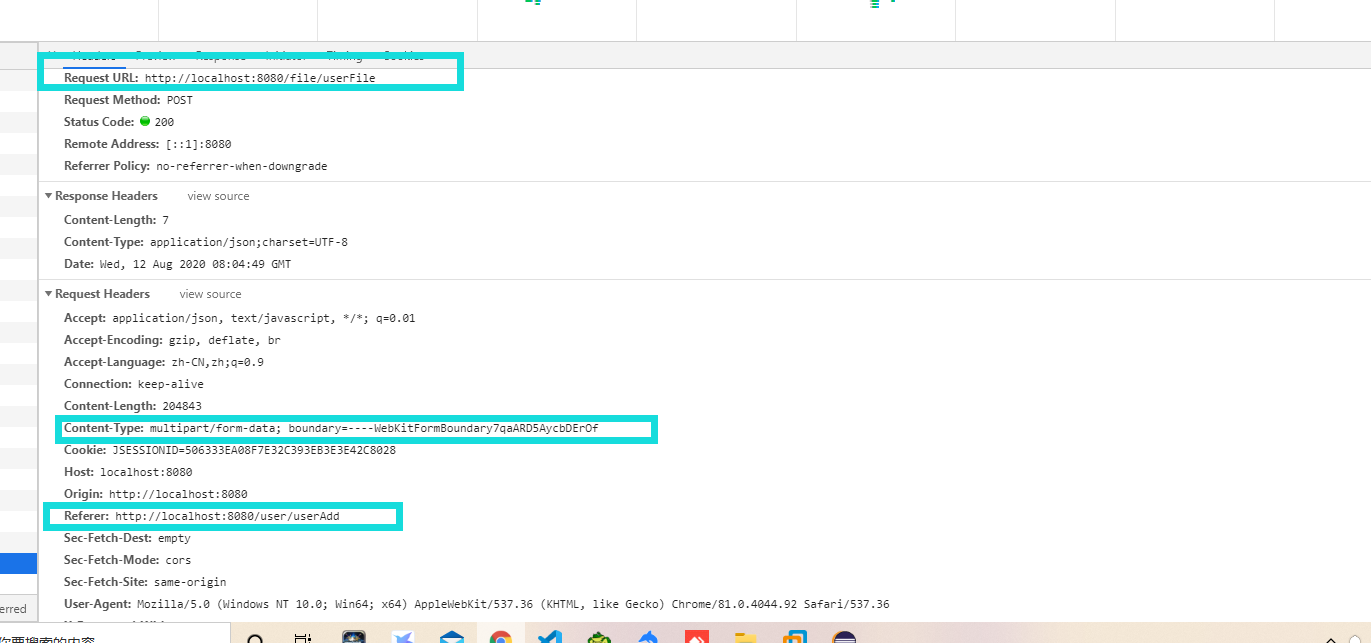Click view source next to Request Headers

[210, 294]
